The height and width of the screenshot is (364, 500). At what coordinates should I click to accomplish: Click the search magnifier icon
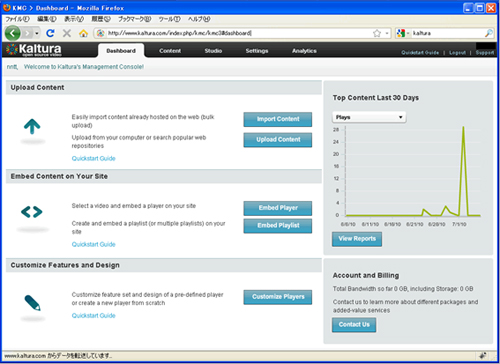[489, 33]
